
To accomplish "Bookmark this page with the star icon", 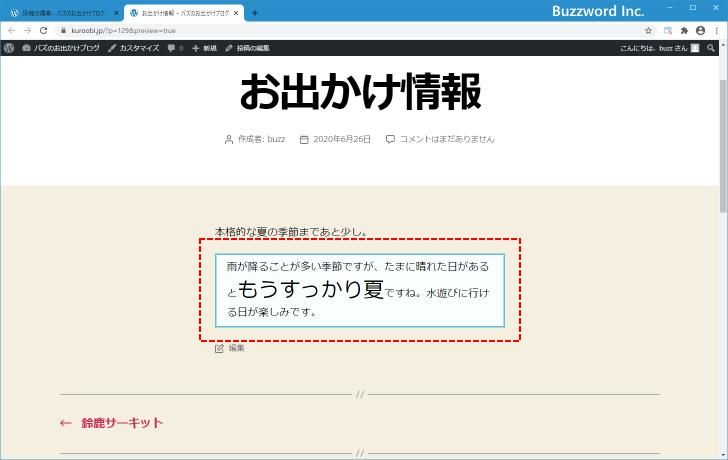I will click(648, 31).
